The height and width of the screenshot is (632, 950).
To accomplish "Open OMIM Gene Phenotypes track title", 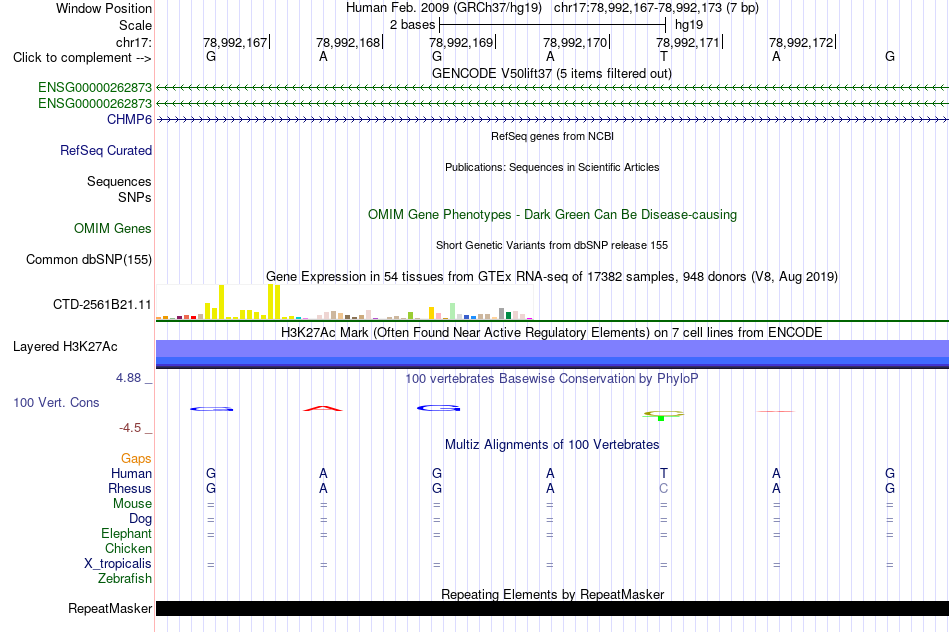I will (x=552, y=215).
